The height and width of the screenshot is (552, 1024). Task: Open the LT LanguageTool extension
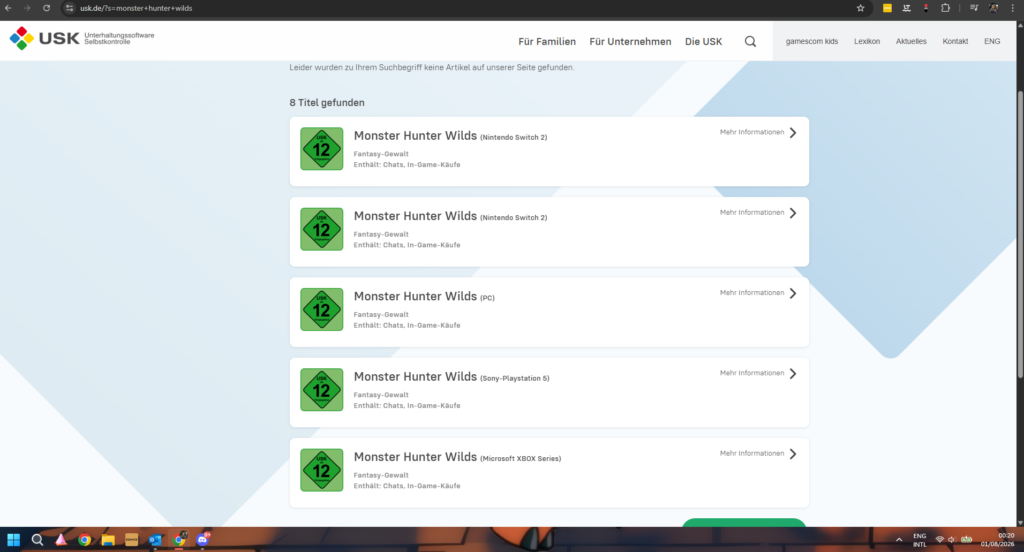[906, 8]
